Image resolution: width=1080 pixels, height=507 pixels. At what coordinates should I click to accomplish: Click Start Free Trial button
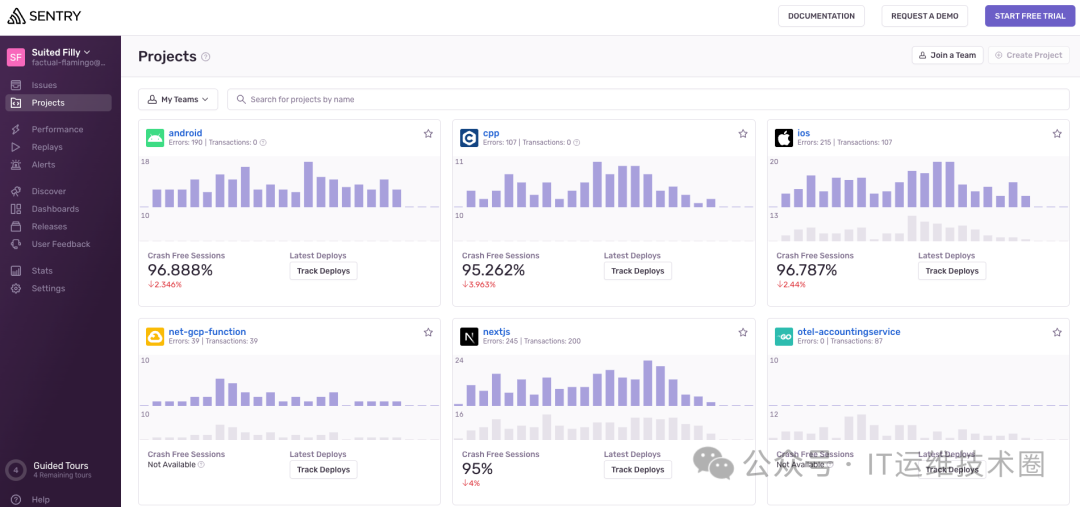(1030, 16)
